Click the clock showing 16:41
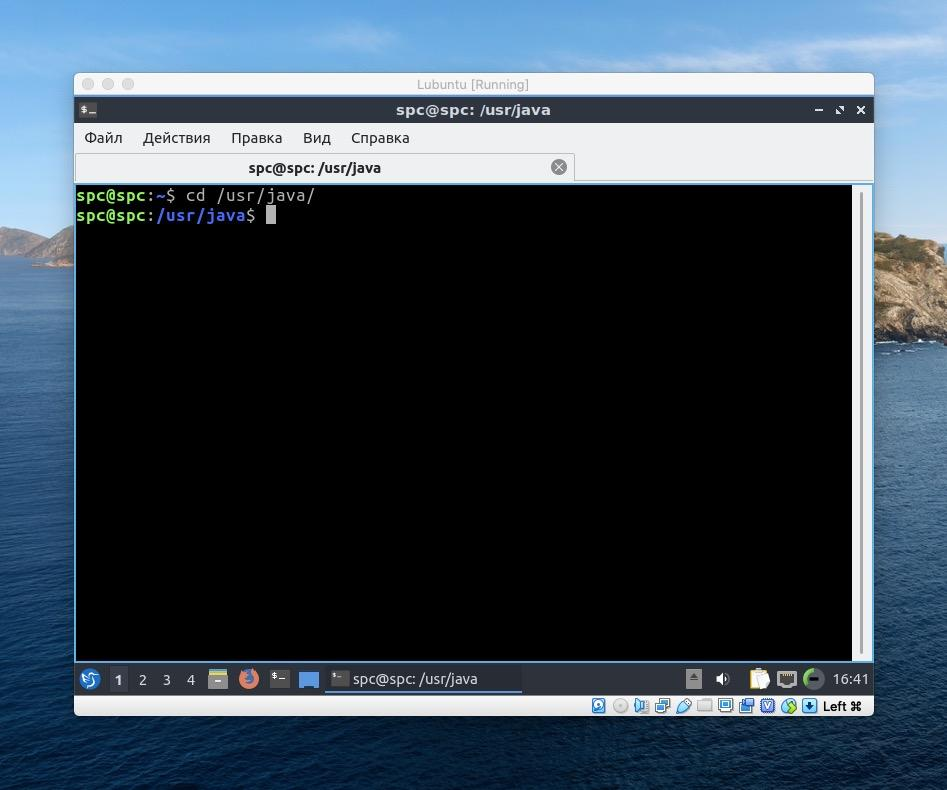 click(x=851, y=679)
